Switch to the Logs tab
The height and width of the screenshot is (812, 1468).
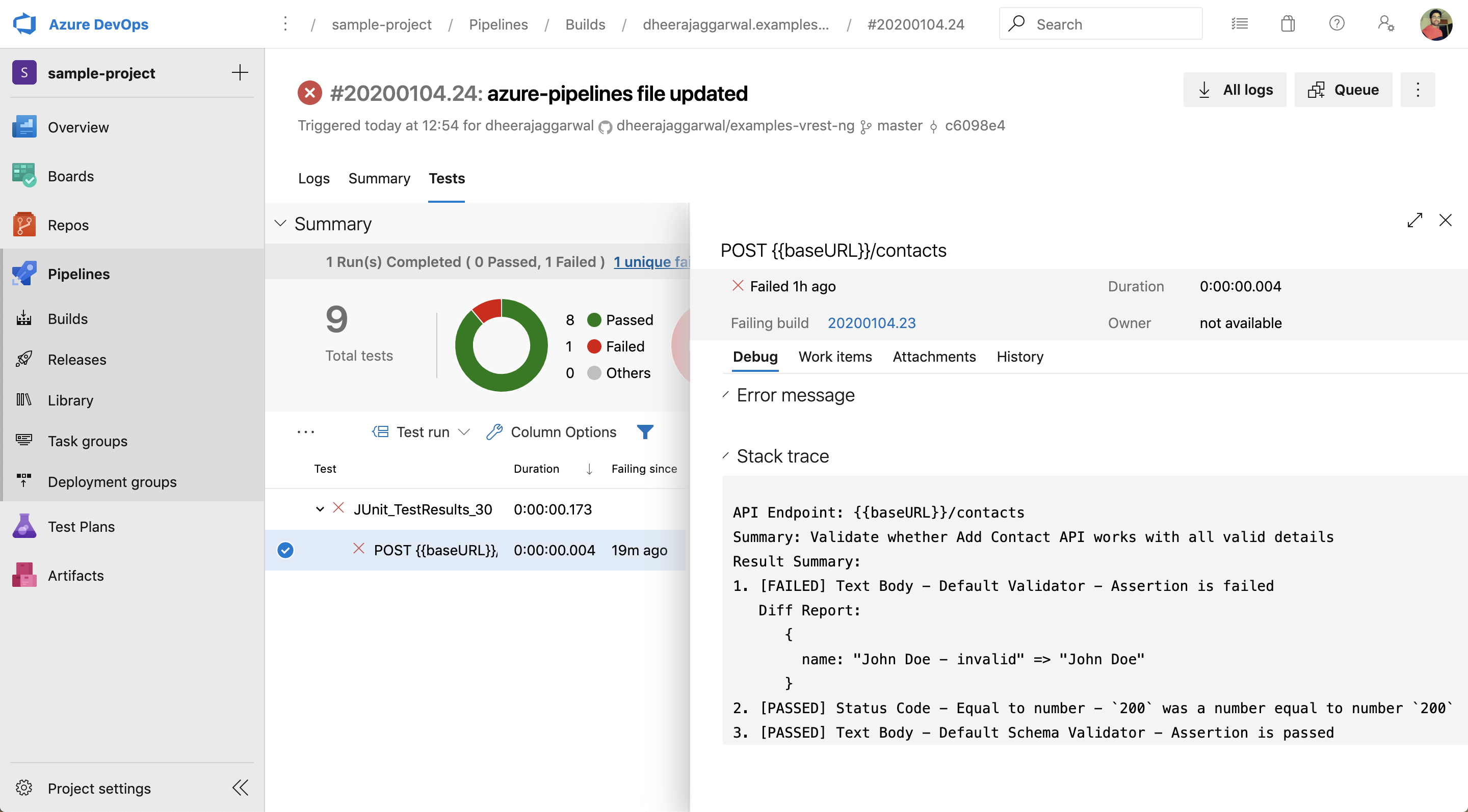click(x=313, y=178)
